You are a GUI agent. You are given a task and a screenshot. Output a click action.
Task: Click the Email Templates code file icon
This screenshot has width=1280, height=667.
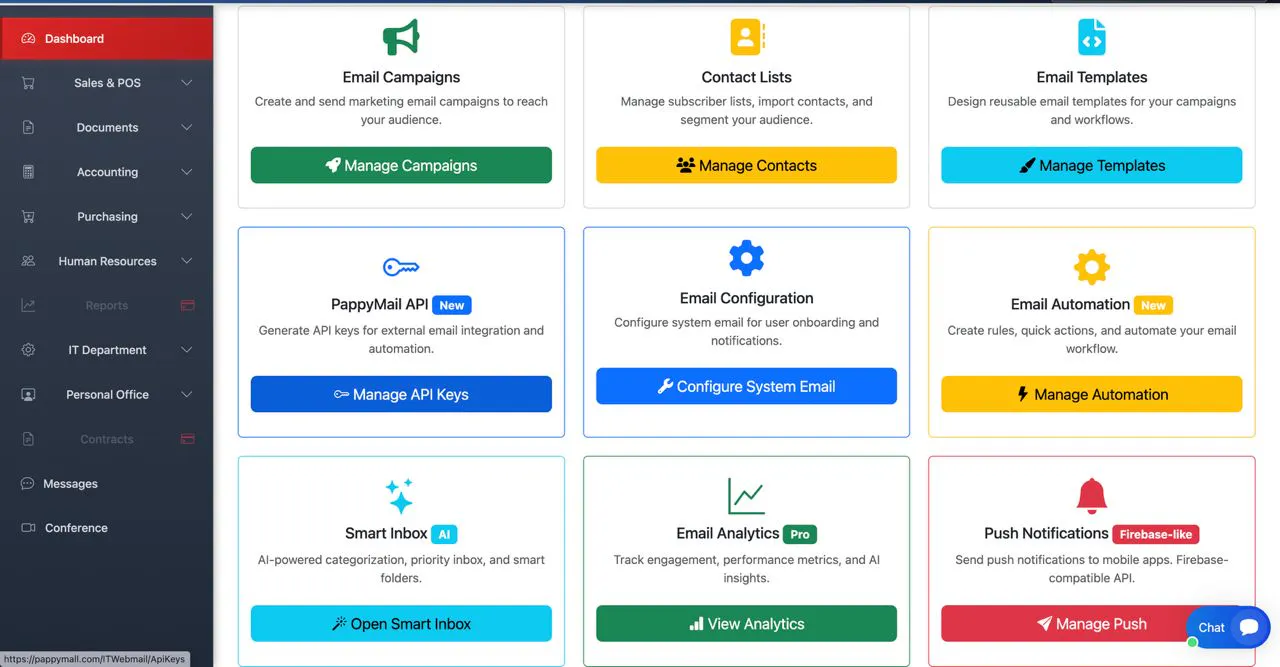(1091, 38)
